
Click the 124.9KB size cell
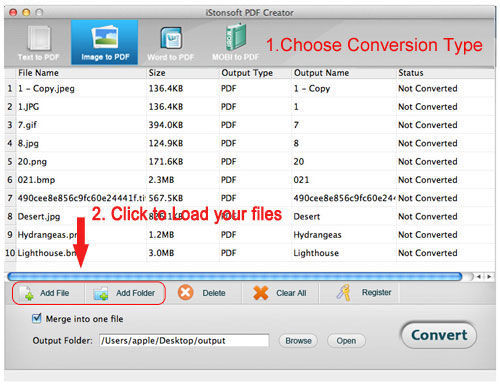click(166, 143)
